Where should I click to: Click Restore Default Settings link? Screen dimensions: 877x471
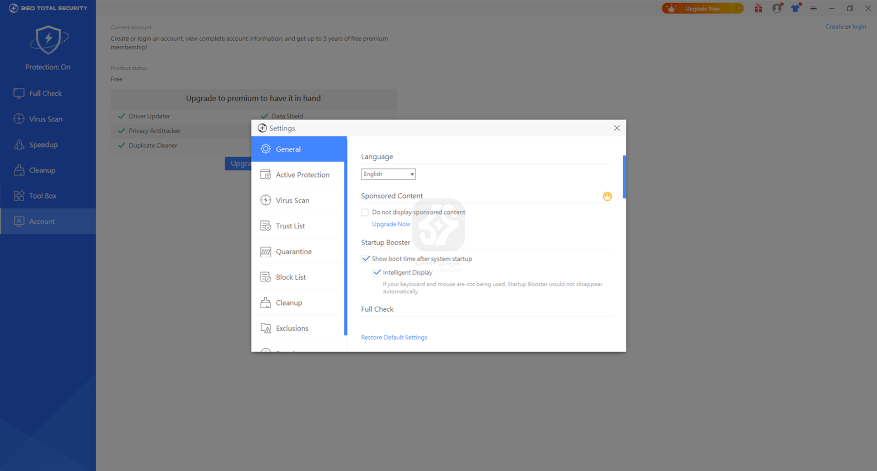click(394, 337)
